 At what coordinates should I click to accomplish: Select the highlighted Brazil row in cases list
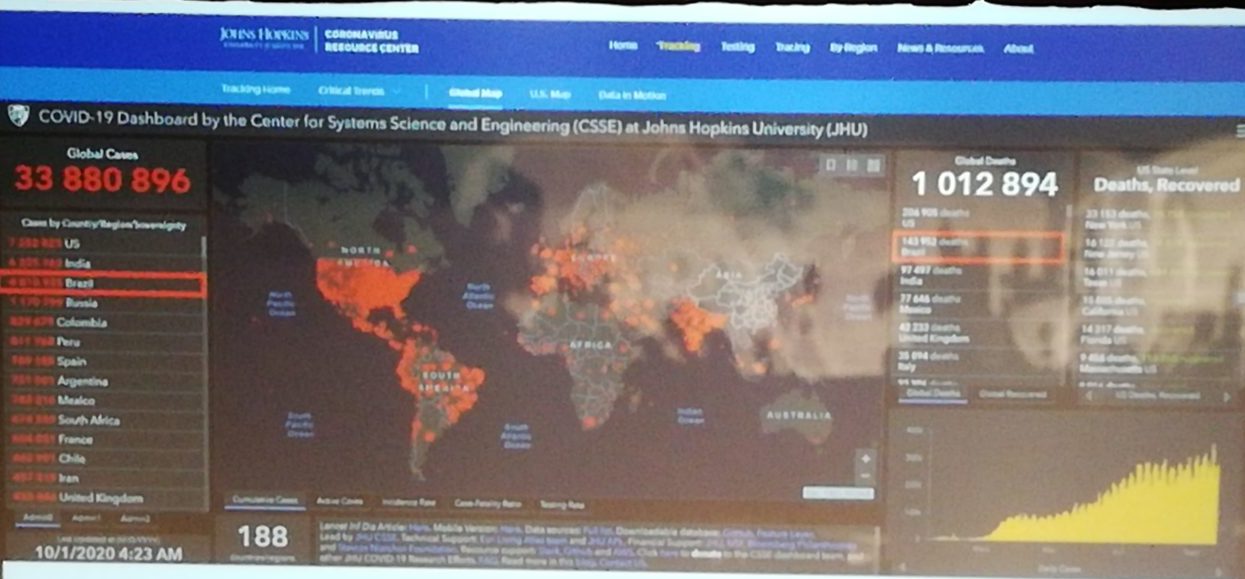[x=101, y=283]
